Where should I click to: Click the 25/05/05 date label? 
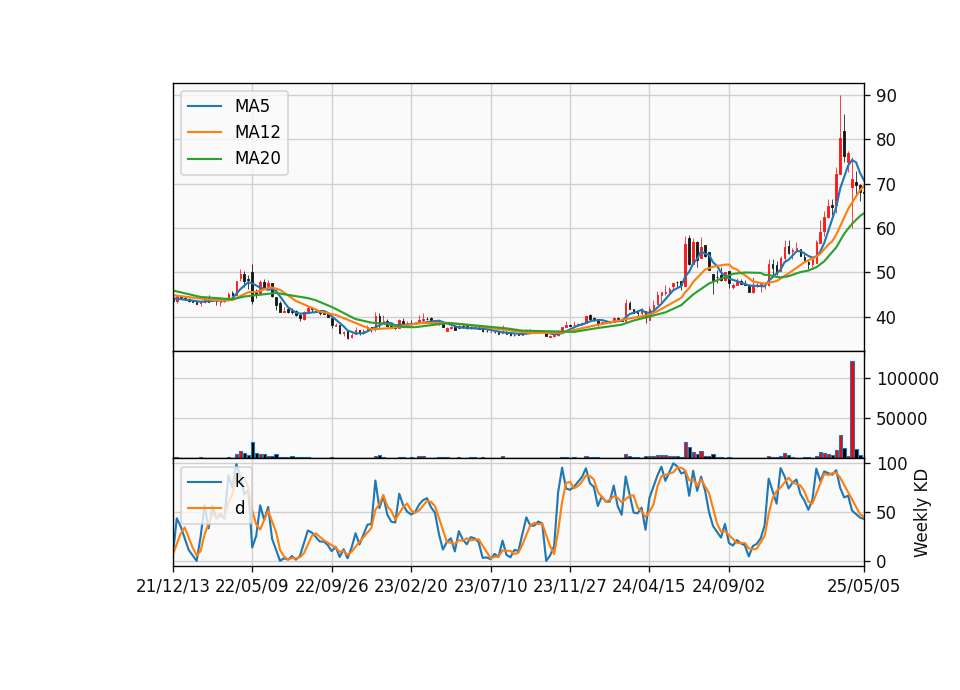click(x=864, y=586)
